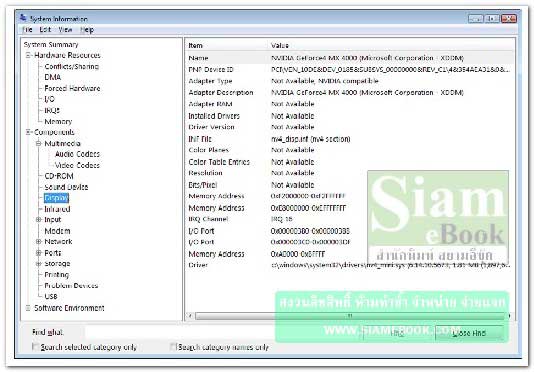This screenshot has width=534, height=372.
Task: Open the Edit menu
Action: [45, 30]
